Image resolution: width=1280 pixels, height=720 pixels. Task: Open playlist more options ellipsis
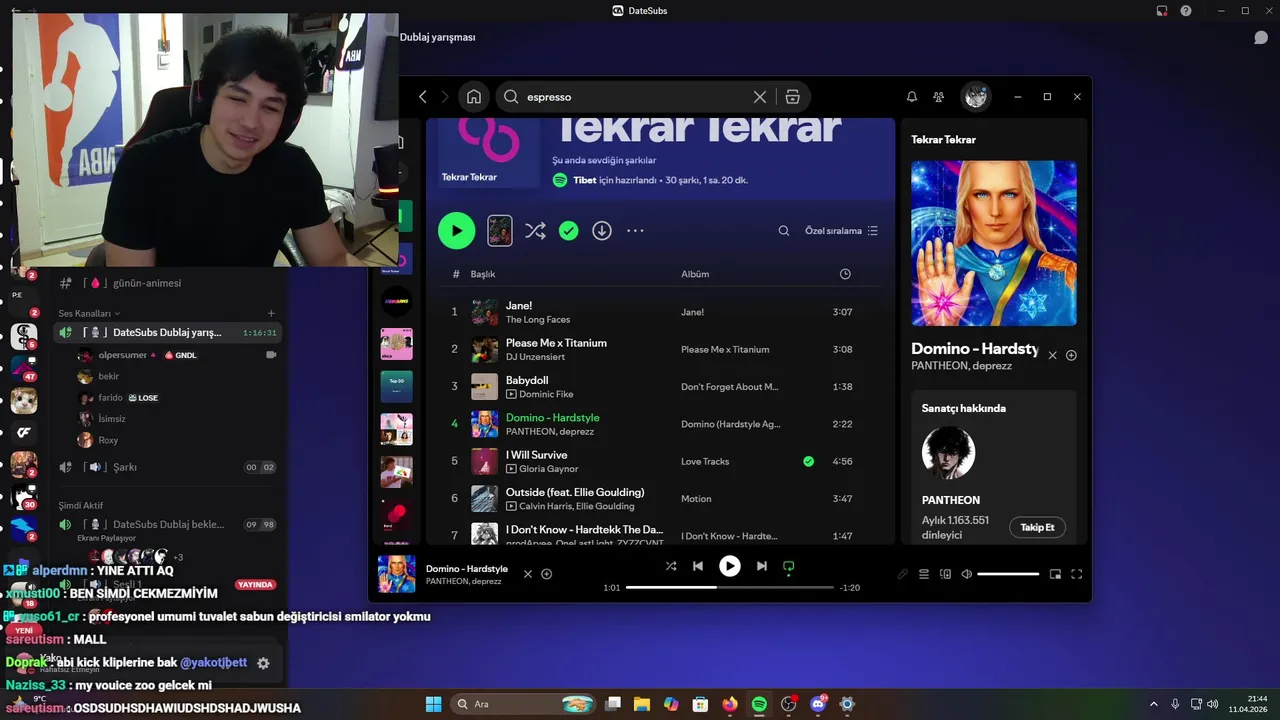pyautogui.click(x=635, y=231)
